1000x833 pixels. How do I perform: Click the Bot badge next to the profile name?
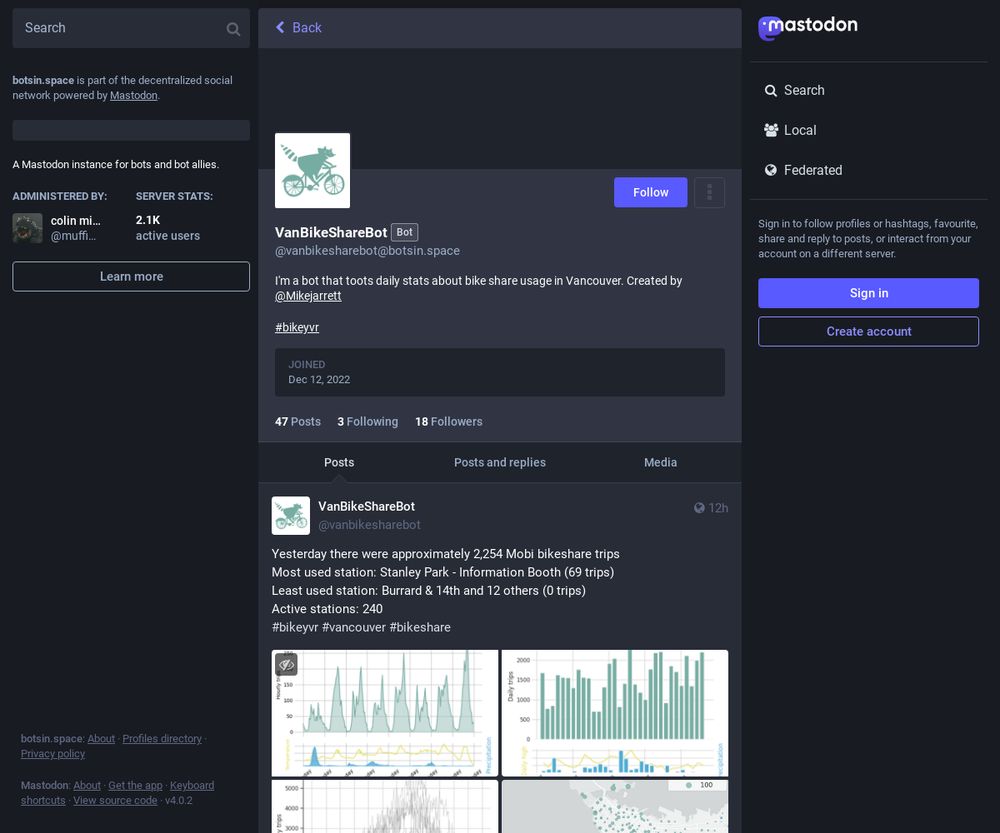coord(404,232)
